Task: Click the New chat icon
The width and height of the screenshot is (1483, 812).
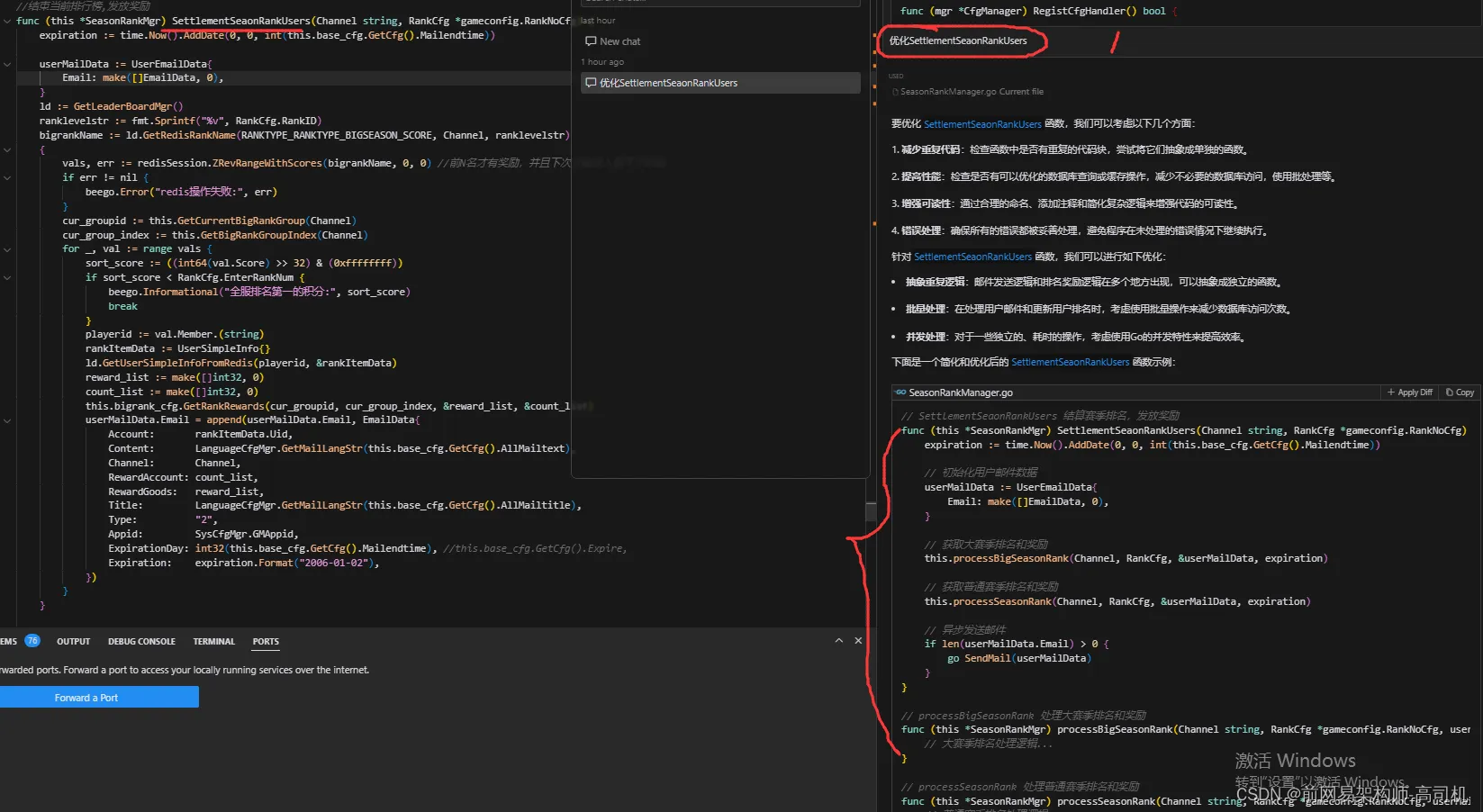Action: pos(591,41)
